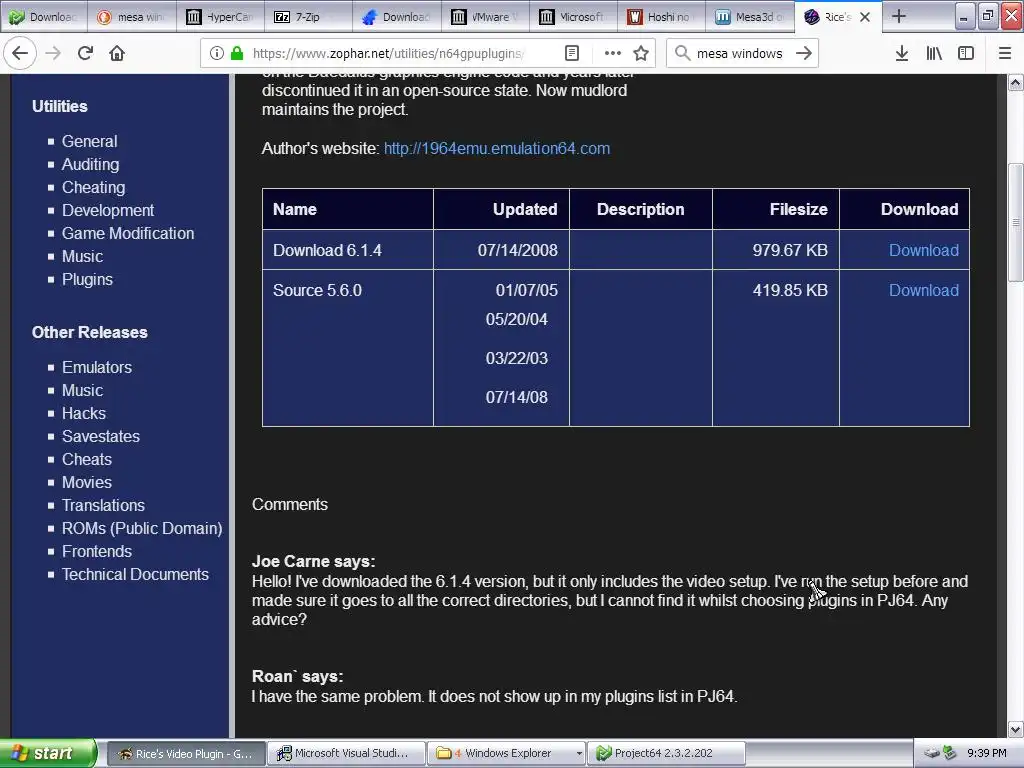This screenshot has width=1024, height=768.
Task: Toggle reader view icon in address bar
Action: click(x=571, y=53)
